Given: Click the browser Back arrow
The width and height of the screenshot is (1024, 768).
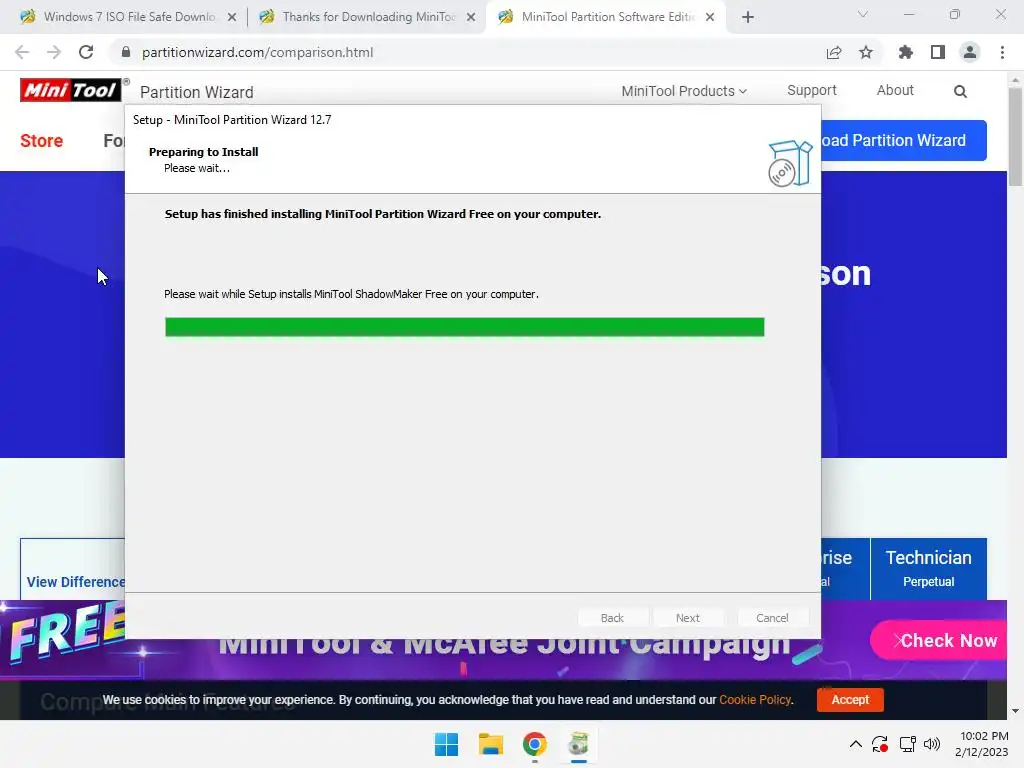Looking at the screenshot, I should (x=22, y=52).
